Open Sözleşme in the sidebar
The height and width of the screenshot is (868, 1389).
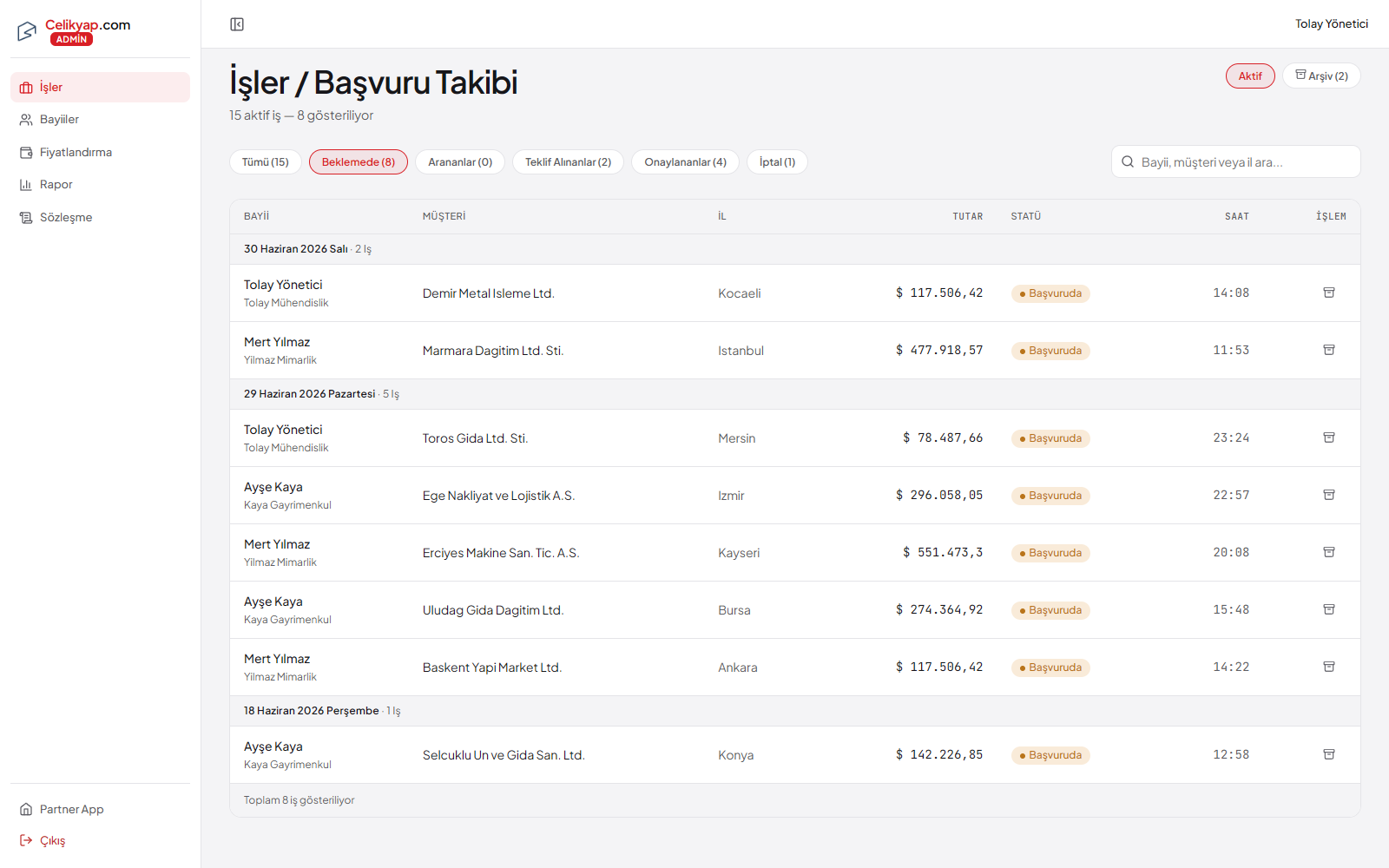(x=100, y=217)
